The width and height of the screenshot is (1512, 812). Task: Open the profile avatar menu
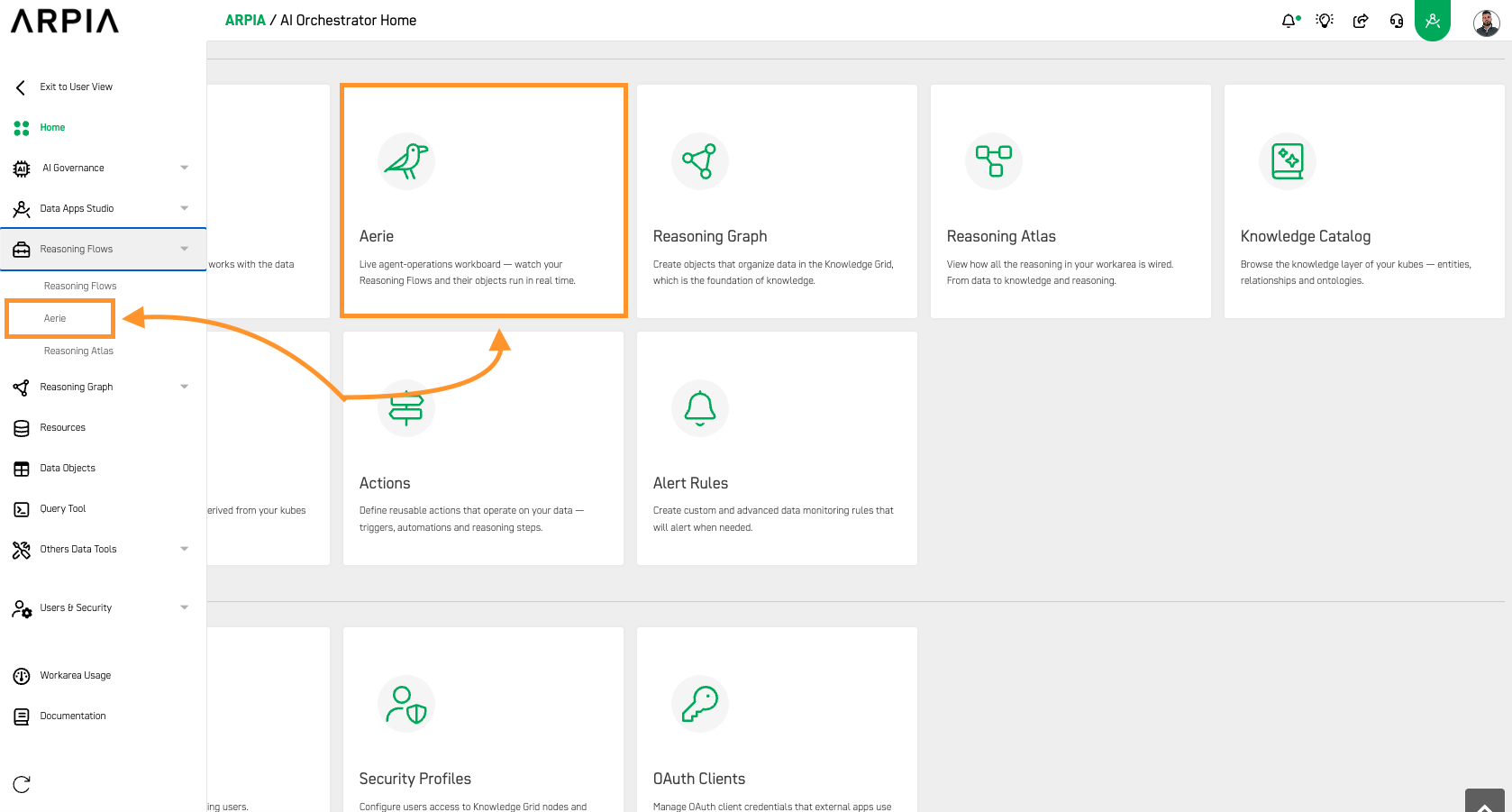[x=1486, y=23]
